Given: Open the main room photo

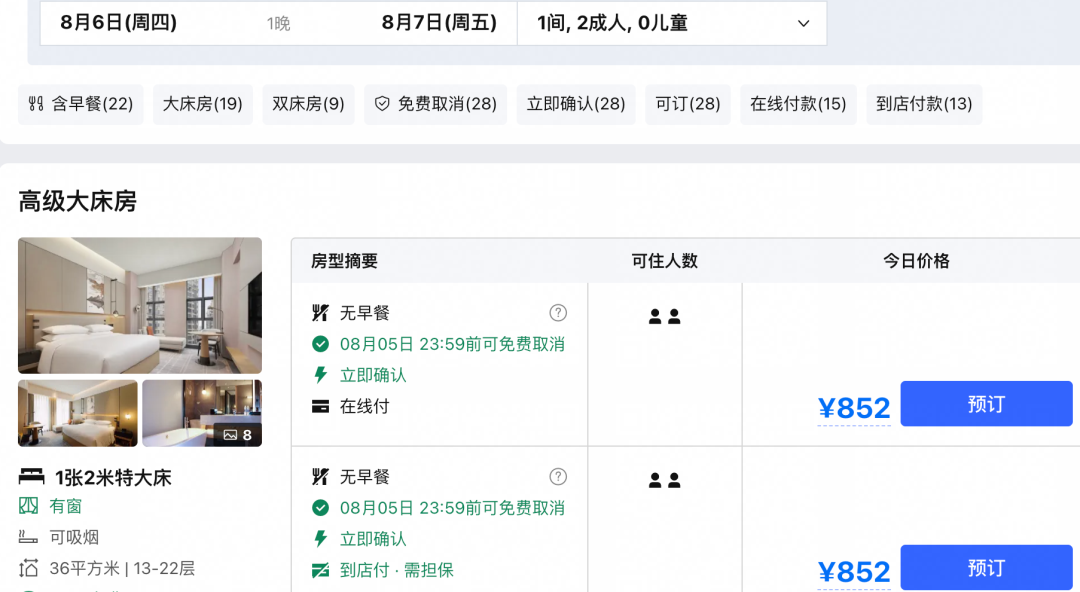Looking at the screenshot, I should [x=140, y=305].
